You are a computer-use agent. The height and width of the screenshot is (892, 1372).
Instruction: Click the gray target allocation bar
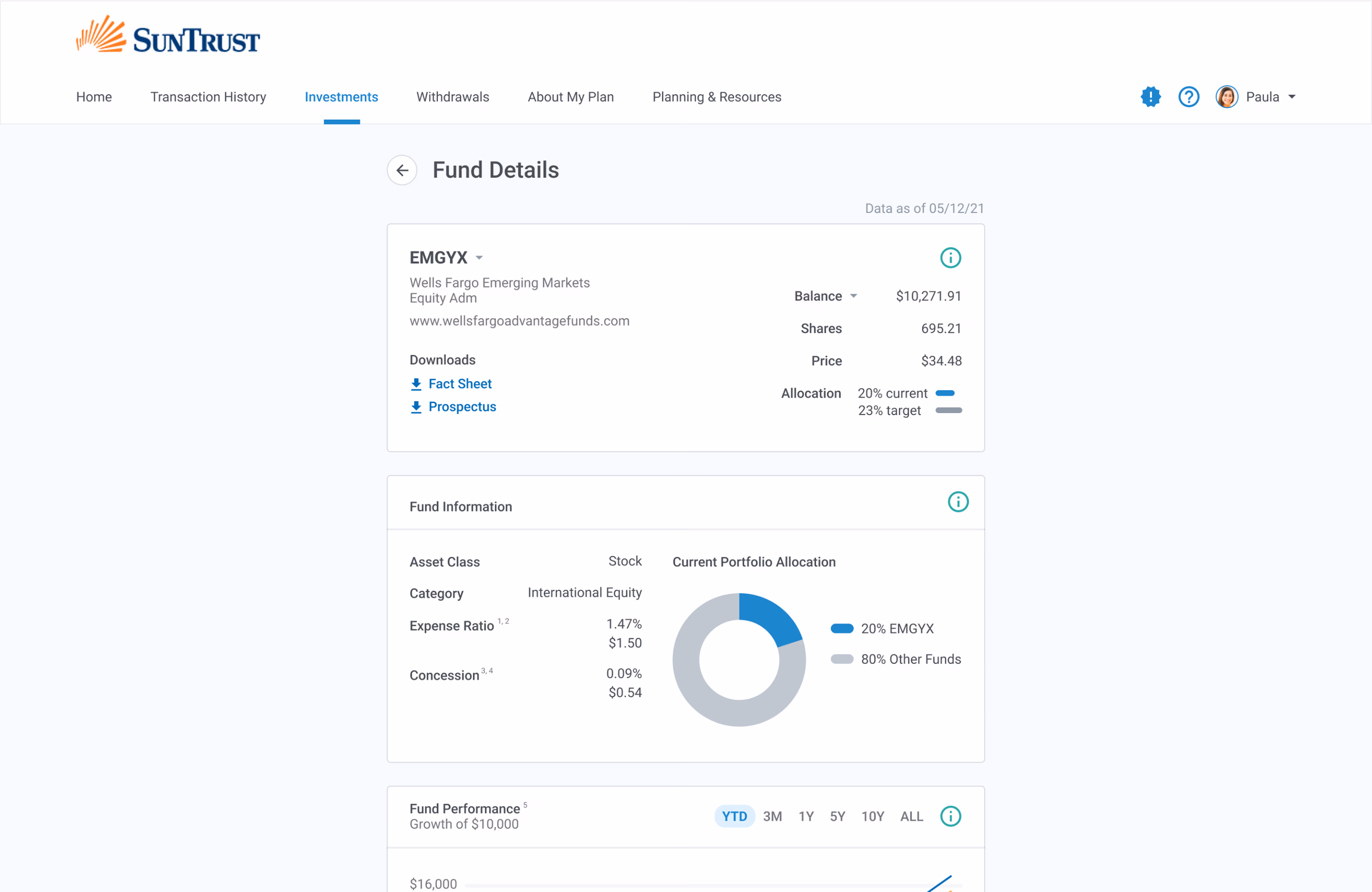pyautogui.click(x=948, y=411)
